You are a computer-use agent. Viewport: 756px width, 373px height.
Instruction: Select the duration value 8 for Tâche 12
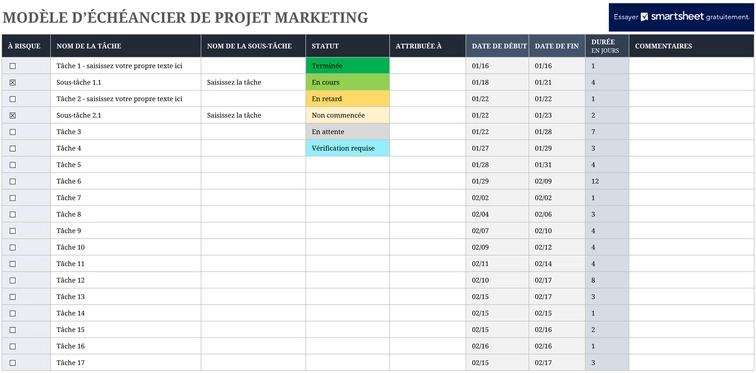[607, 280]
